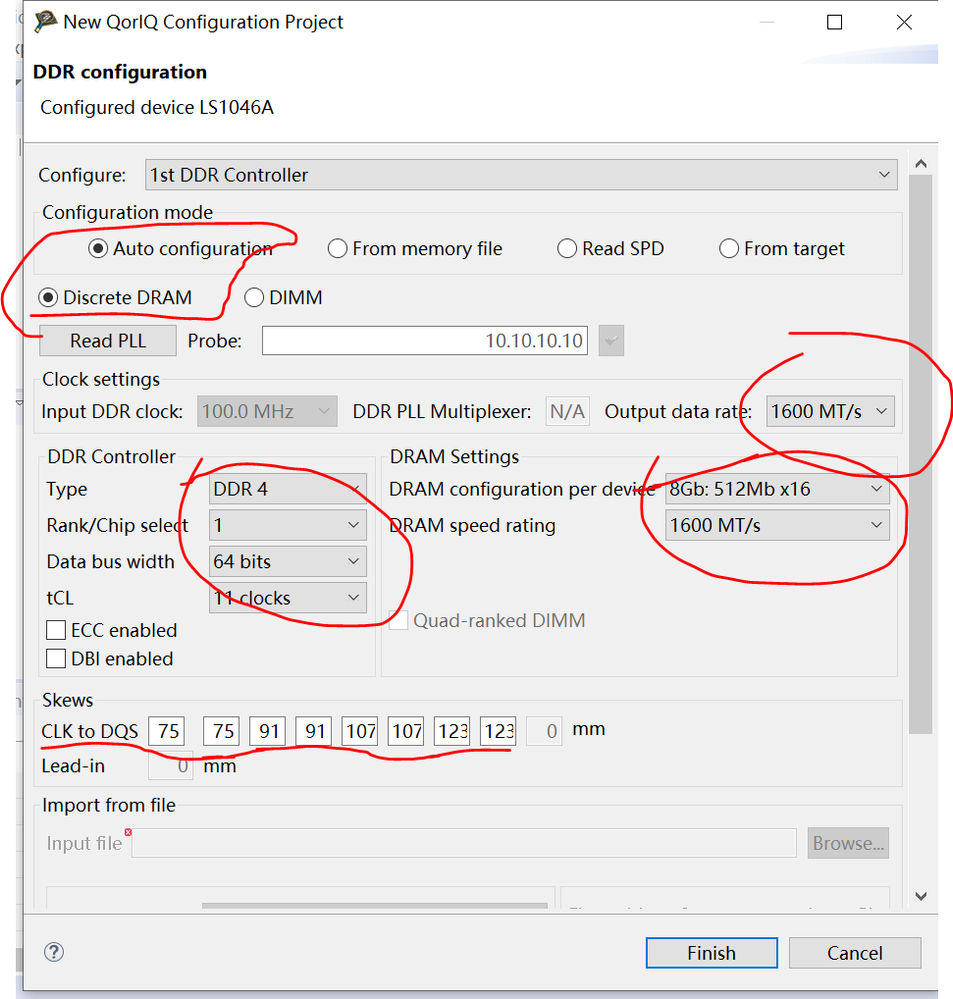Click the first CLK to DQS field
This screenshot has width=953, height=999.
167,731
